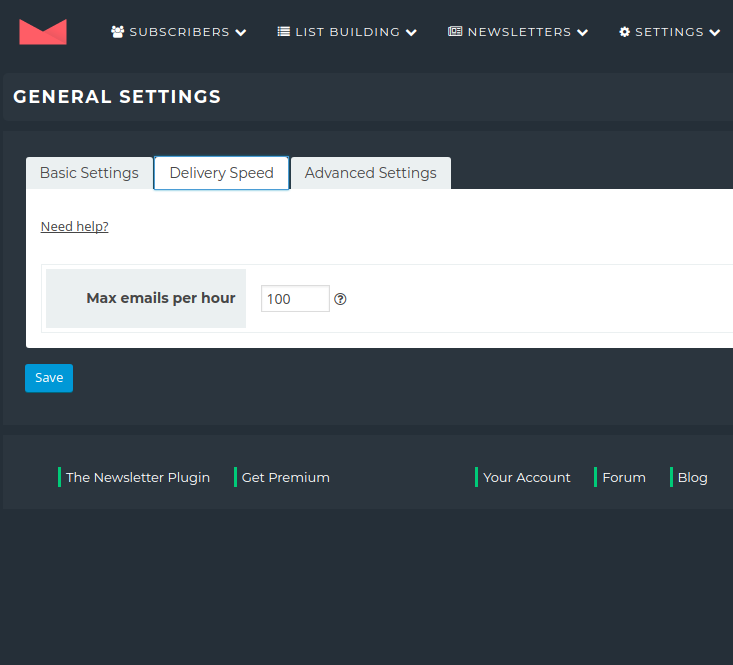Select the Delivery Speed tab
The image size is (733, 665).
[222, 173]
